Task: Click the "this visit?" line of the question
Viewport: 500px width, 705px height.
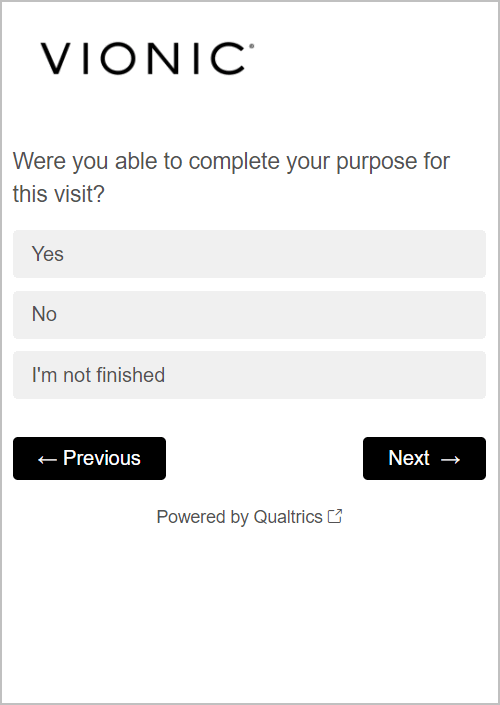Action: tap(58, 194)
